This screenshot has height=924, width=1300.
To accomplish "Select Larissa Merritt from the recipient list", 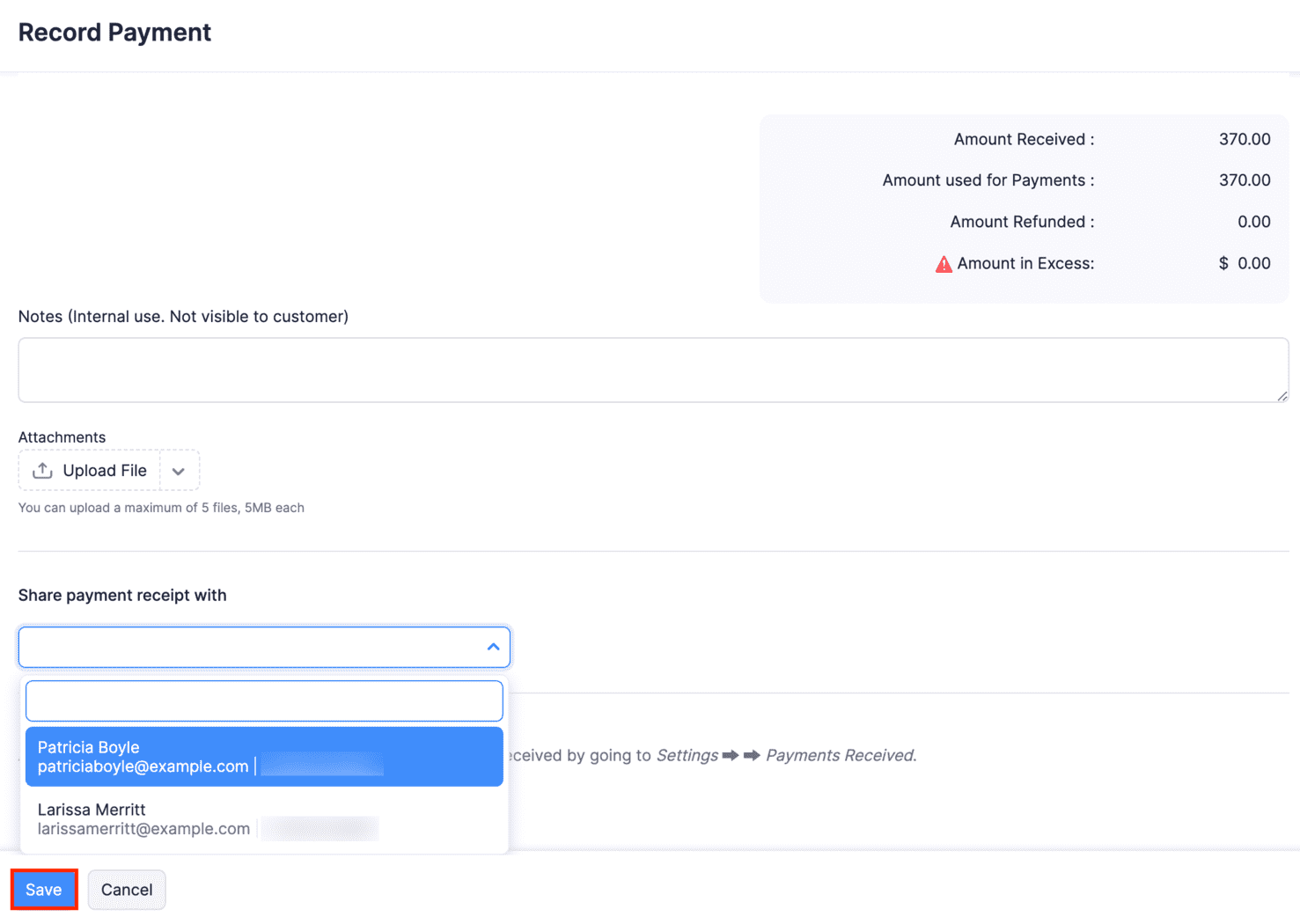I will tap(264, 818).
